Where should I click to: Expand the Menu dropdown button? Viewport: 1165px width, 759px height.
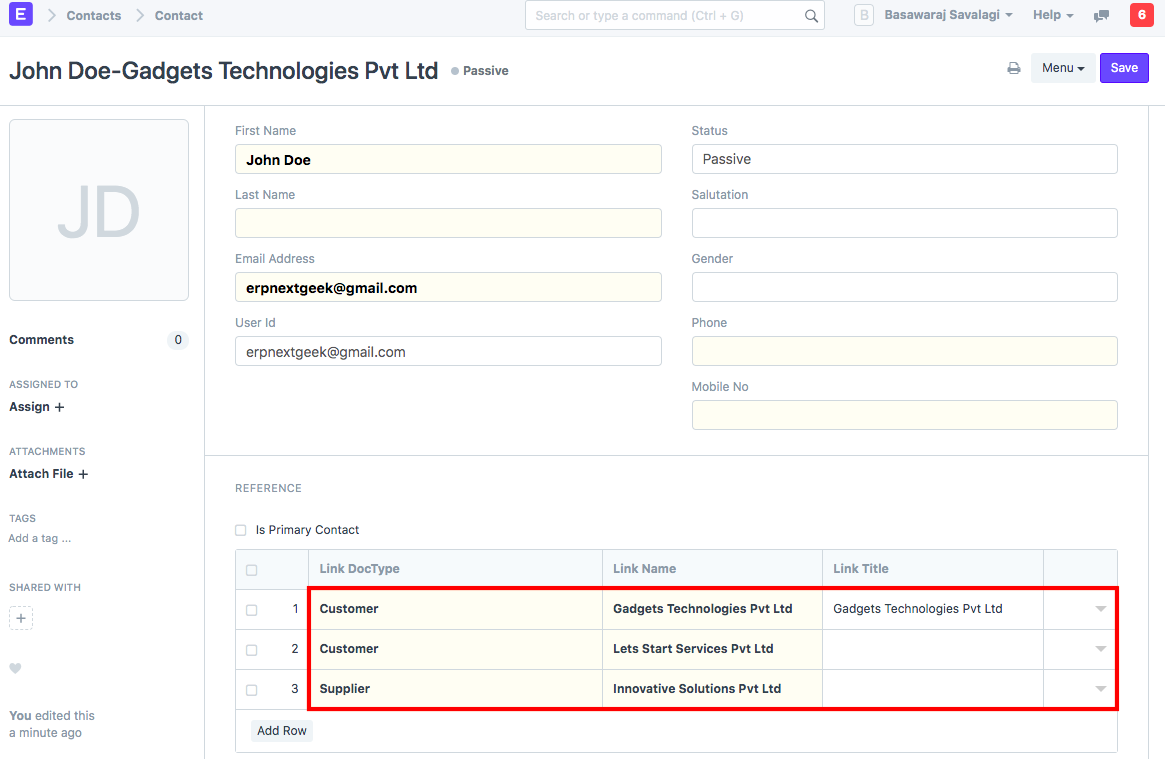pyautogui.click(x=1063, y=68)
